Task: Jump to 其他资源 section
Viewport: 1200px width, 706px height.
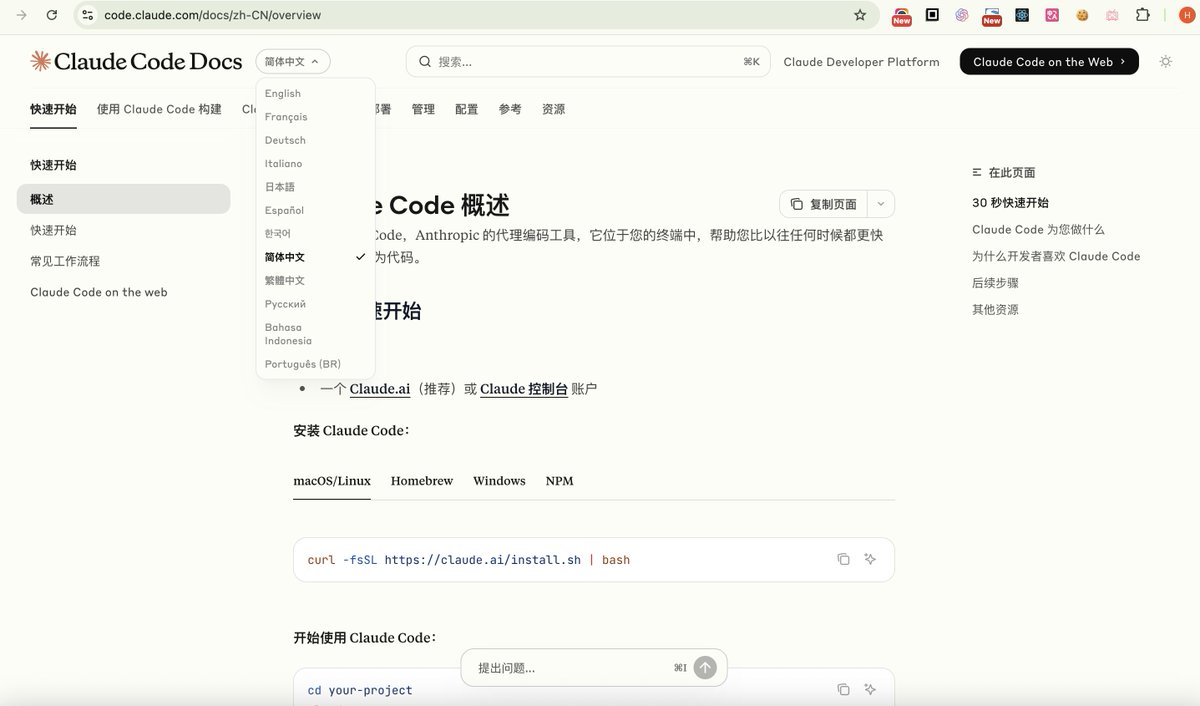Action: pos(995,310)
